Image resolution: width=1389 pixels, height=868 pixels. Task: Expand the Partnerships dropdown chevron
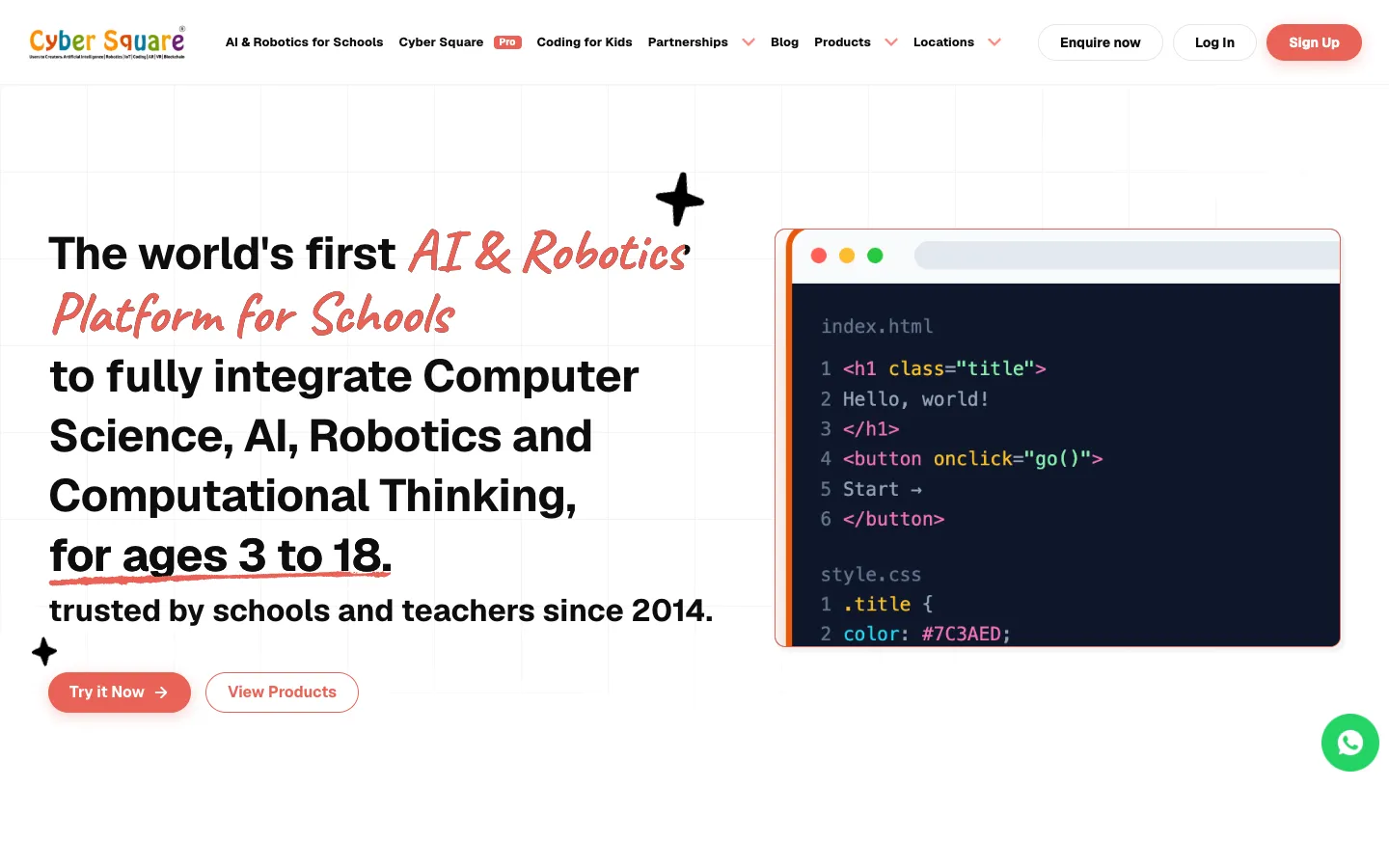coord(749,42)
